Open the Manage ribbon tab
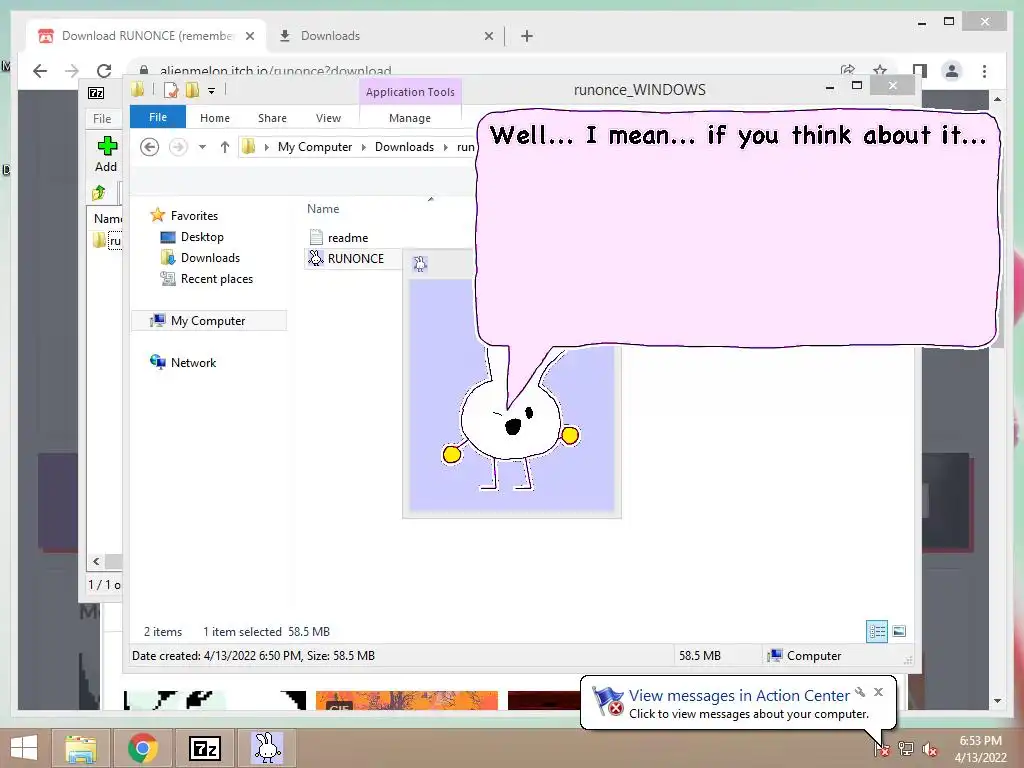Image resolution: width=1024 pixels, height=768 pixels. [410, 118]
